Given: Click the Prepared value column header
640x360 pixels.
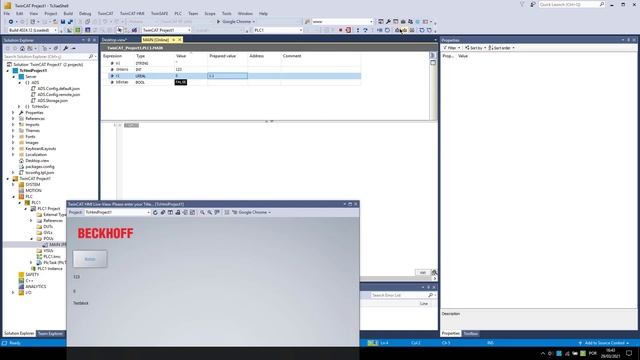Looking at the screenshot, I should tap(222, 56).
